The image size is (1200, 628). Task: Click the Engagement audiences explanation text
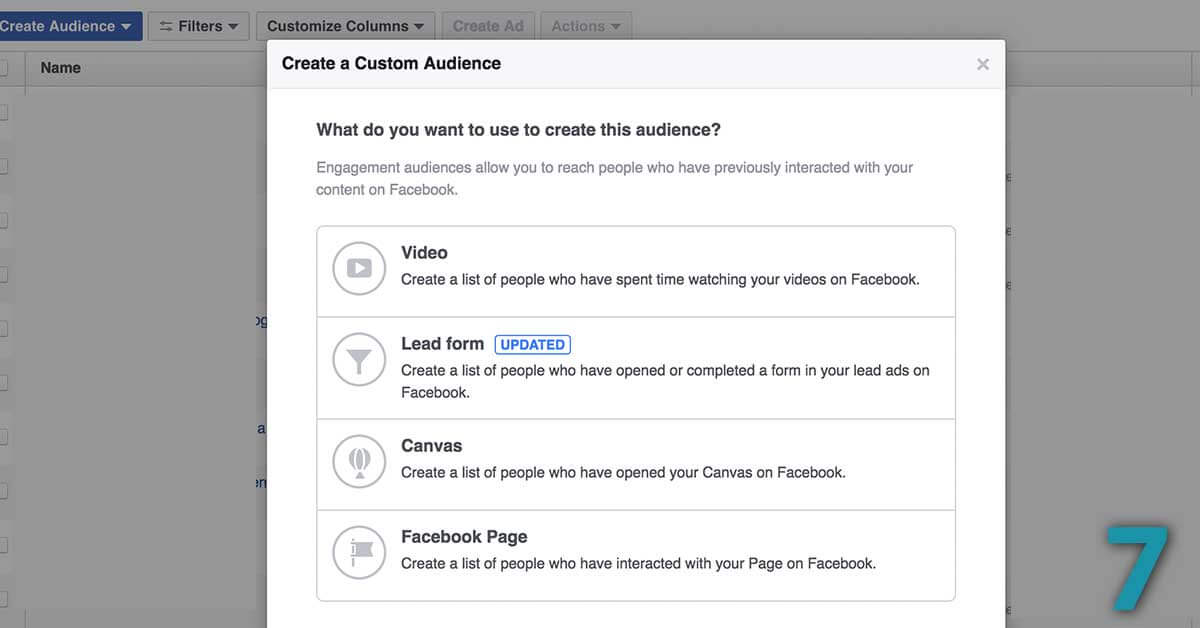614,178
